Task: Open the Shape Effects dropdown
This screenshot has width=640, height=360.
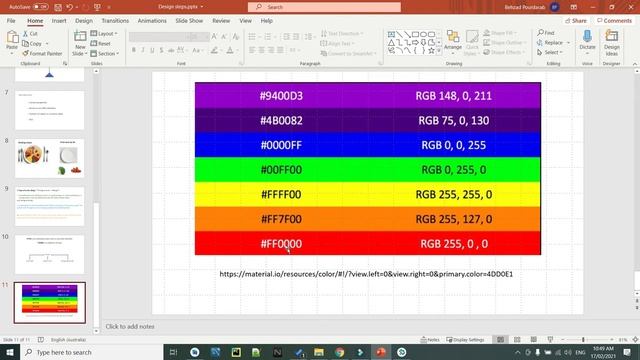Action: (503, 52)
